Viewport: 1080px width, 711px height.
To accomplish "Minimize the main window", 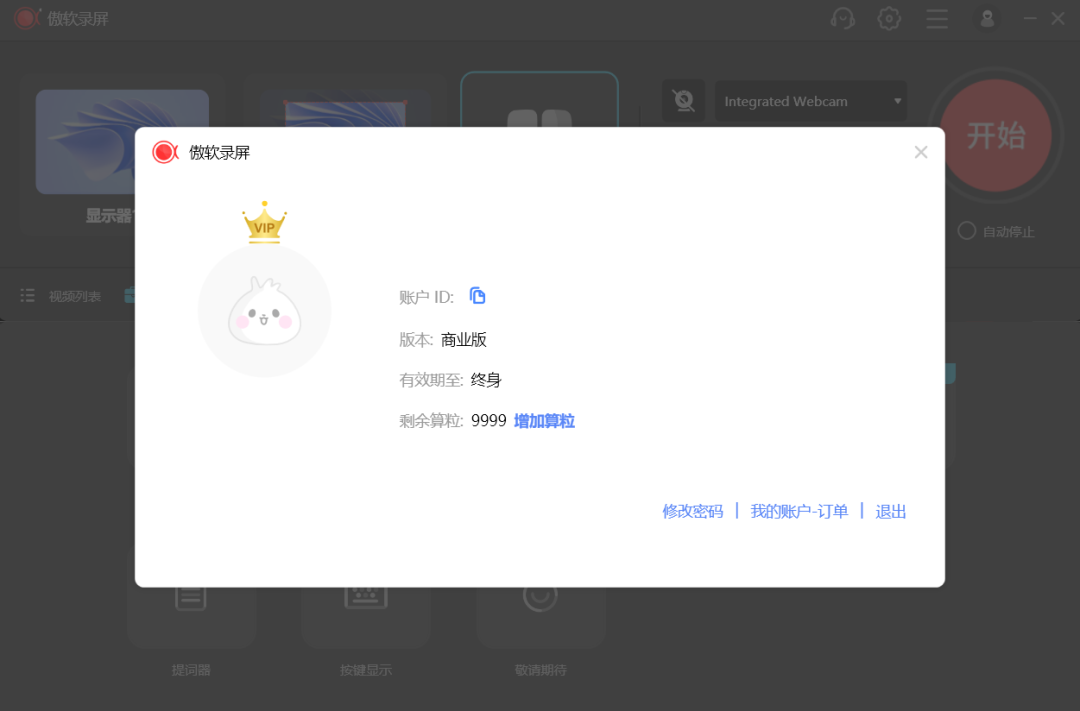I will click(x=1030, y=19).
